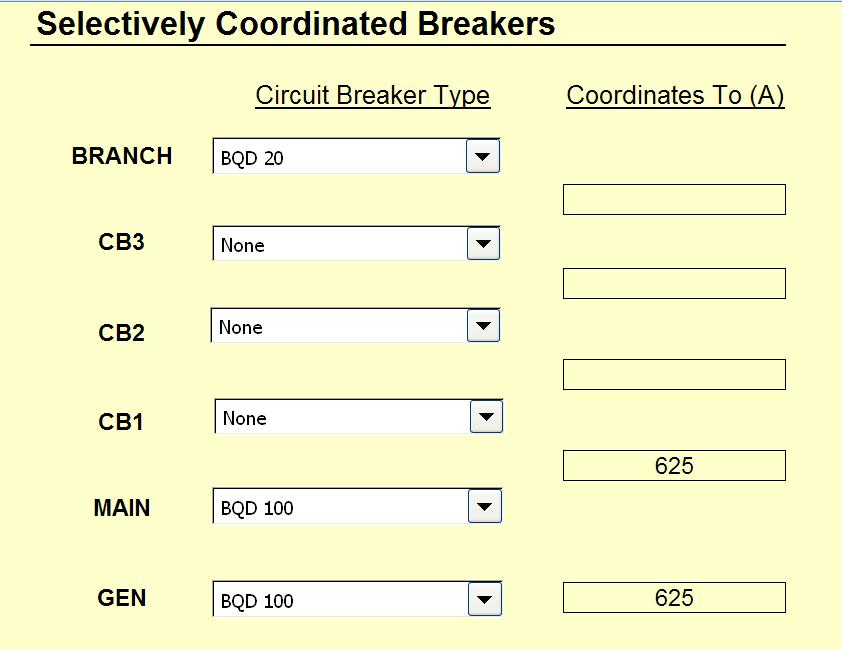Select the 625 coordinates value near MAIN
The width and height of the screenshot is (842, 650).
coord(674,465)
